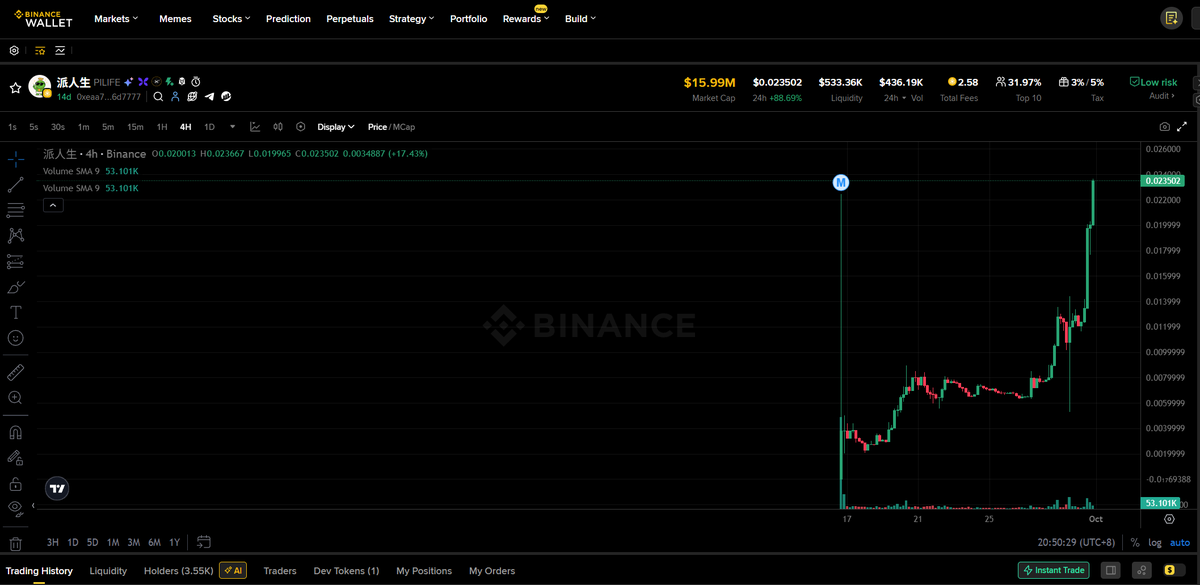Enter fullscreen chart mode

point(1182,127)
